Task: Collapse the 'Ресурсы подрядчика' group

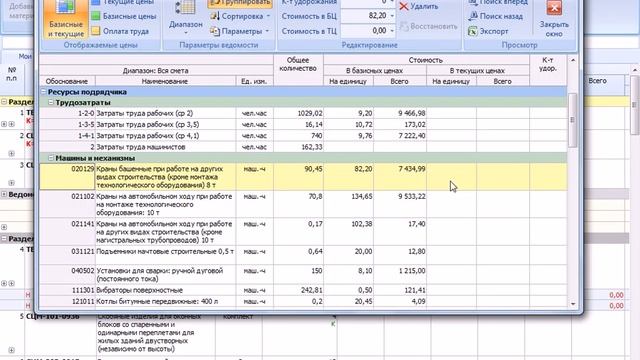Action: [x=43, y=92]
